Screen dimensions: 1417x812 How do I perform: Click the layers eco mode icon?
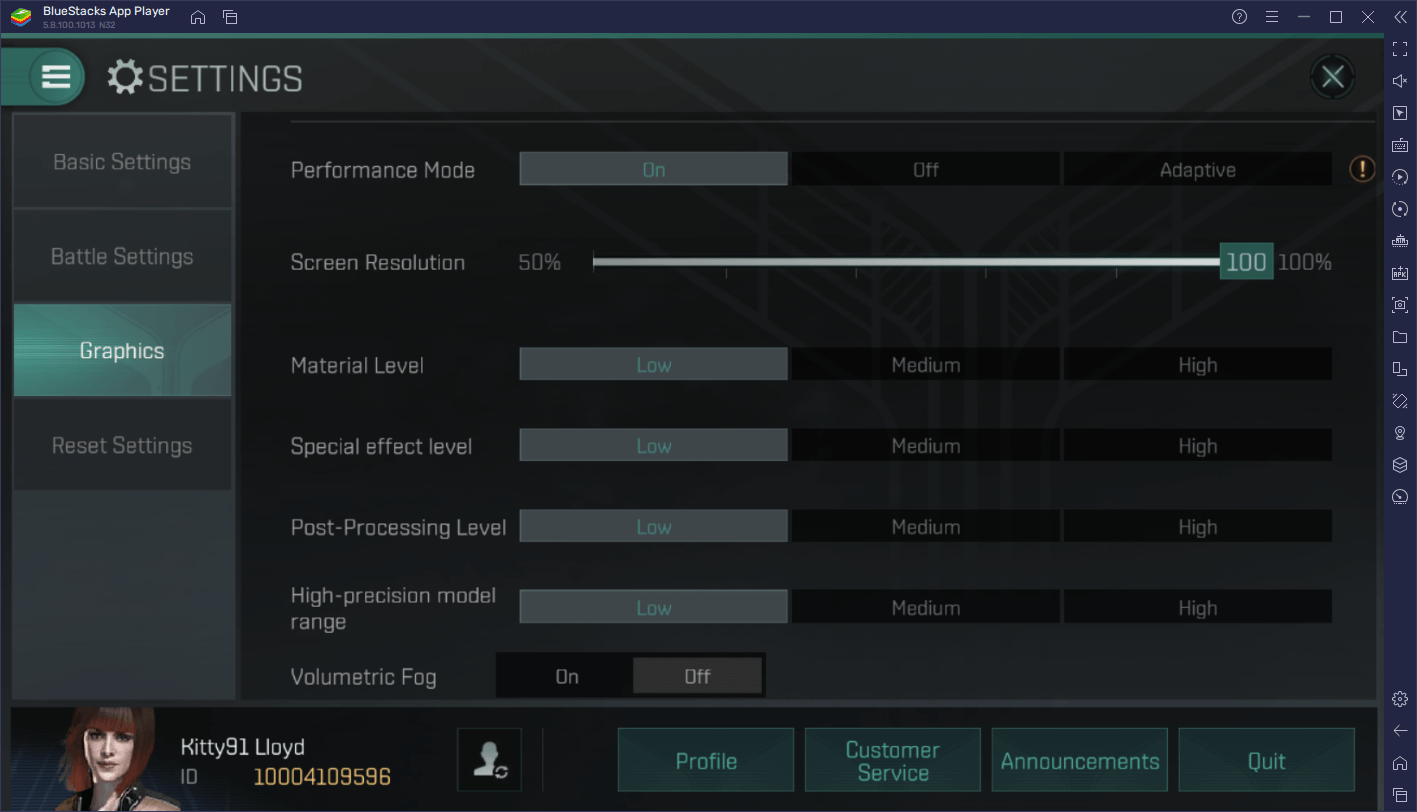click(1400, 465)
